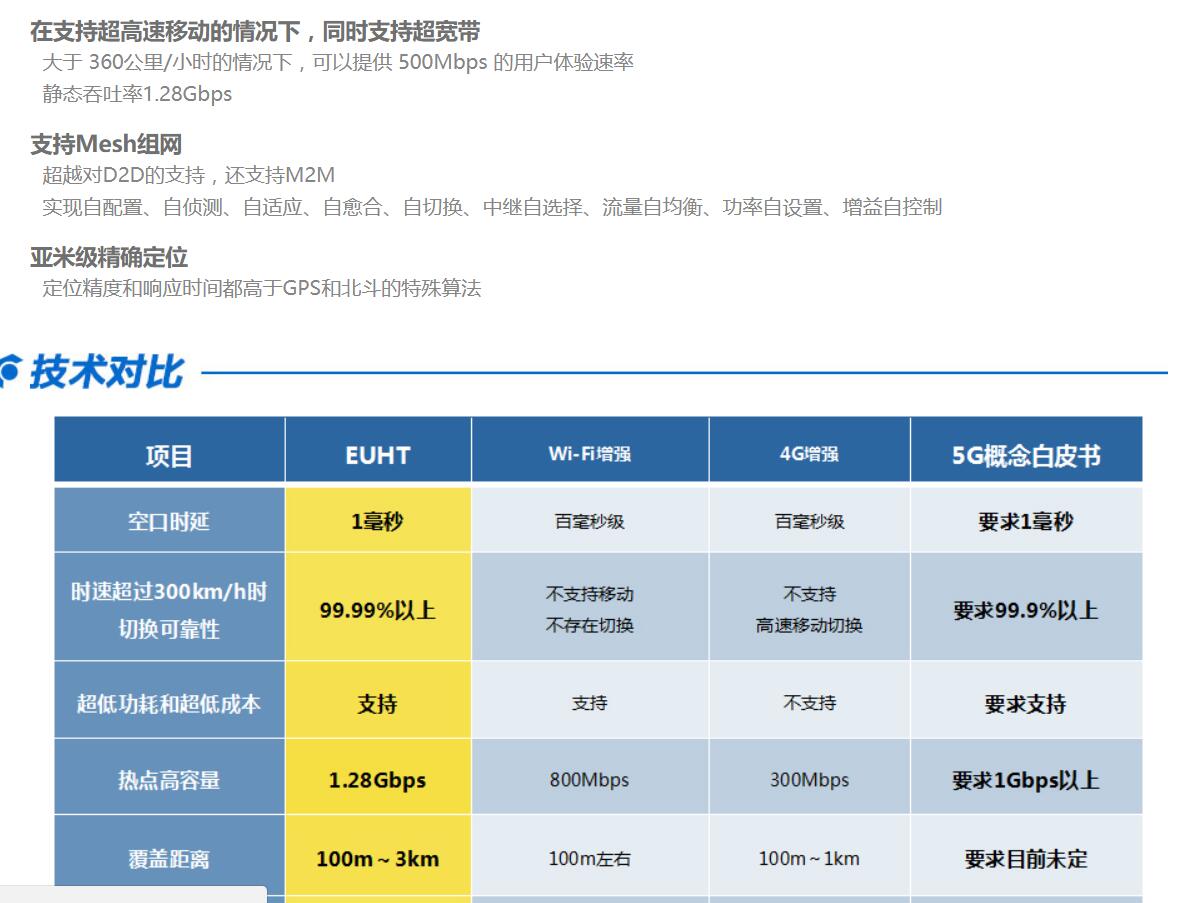Click the 4G增强 column header
The width and height of the screenshot is (1192, 903).
click(809, 454)
